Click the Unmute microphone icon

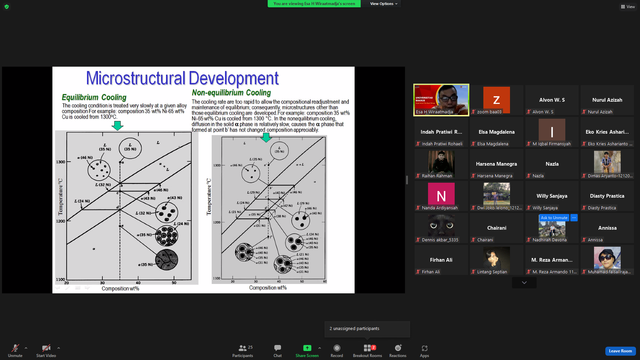[x=15, y=348]
